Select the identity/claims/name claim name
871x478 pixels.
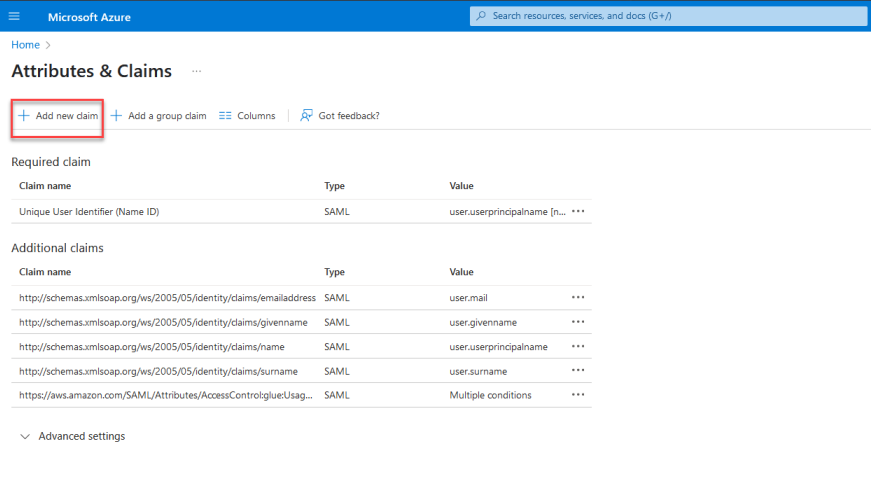pos(152,346)
